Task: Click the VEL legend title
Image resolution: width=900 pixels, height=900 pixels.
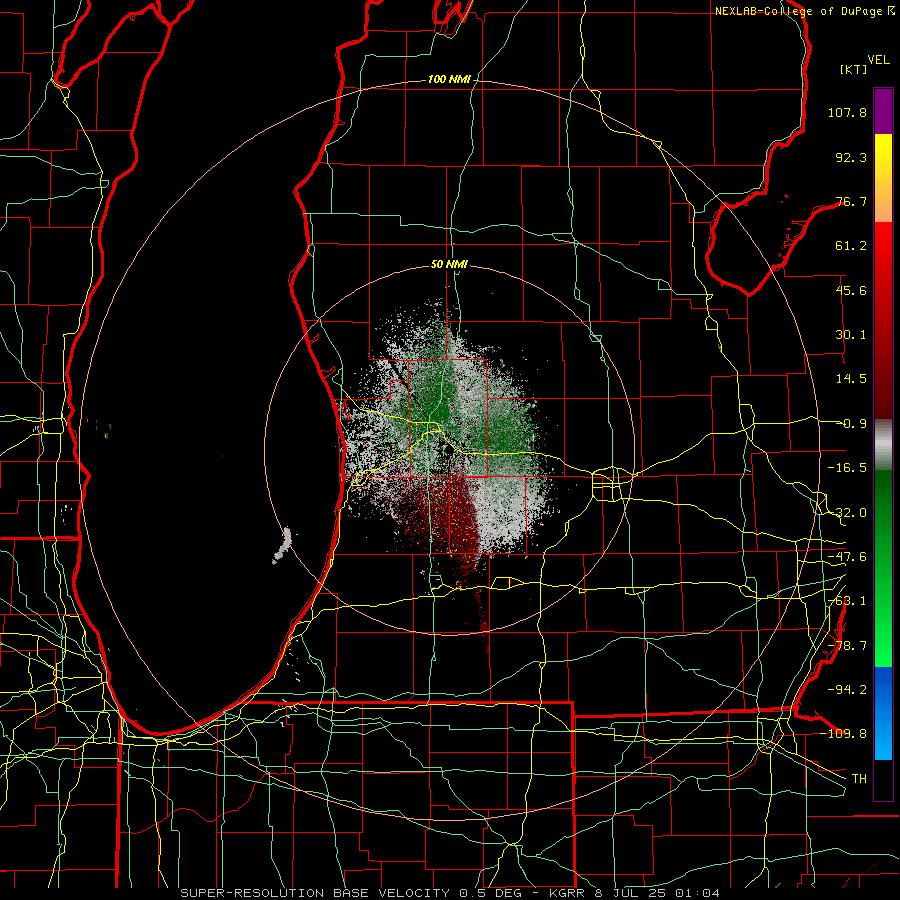Action: click(878, 60)
